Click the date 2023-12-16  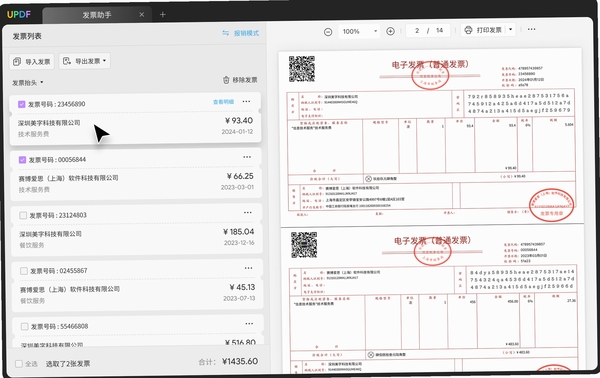(239, 243)
